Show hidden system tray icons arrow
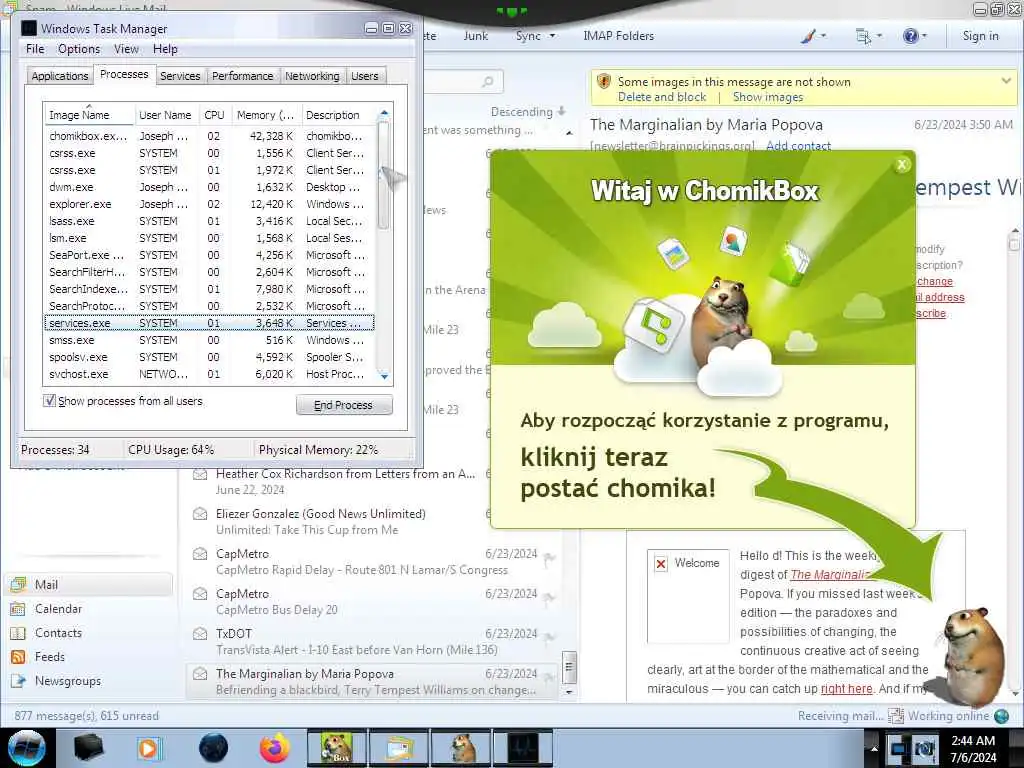The height and width of the screenshot is (768, 1024). pyautogui.click(x=874, y=748)
